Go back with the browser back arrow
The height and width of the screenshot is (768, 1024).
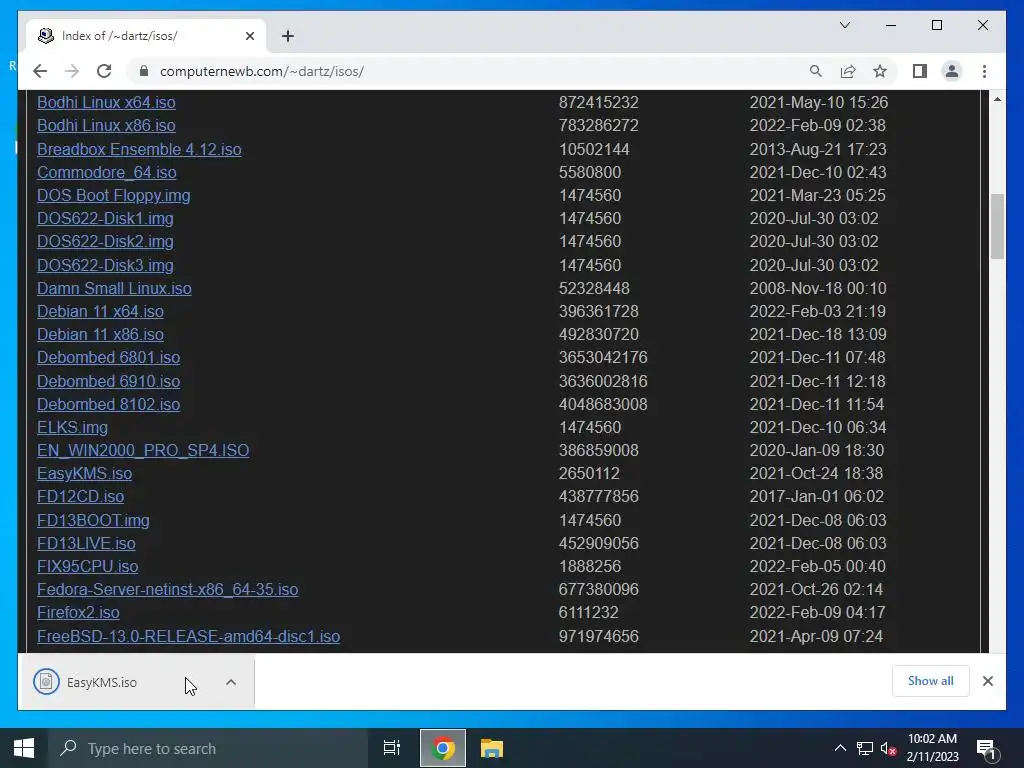tap(40, 71)
